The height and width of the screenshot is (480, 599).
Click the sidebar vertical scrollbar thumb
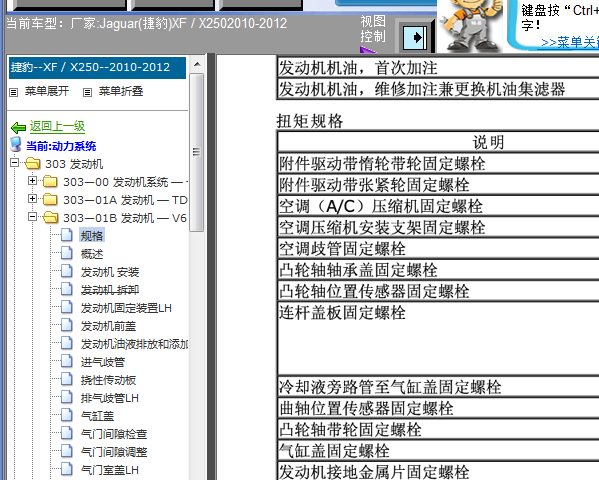197,152
